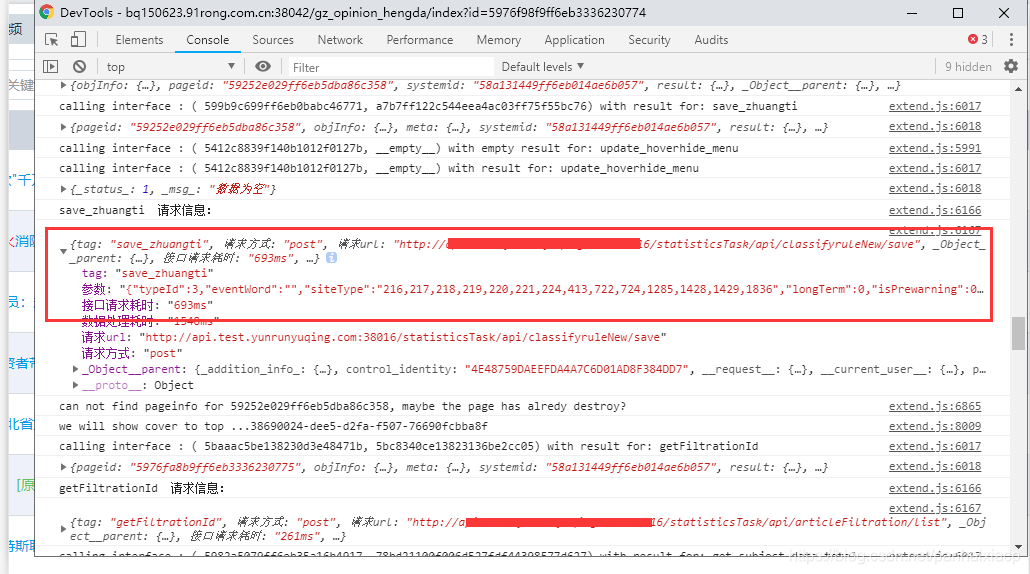Switch to the Console tab
Image resolution: width=1030 pixels, height=574 pixels.
pyautogui.click(x=208, y=40)
